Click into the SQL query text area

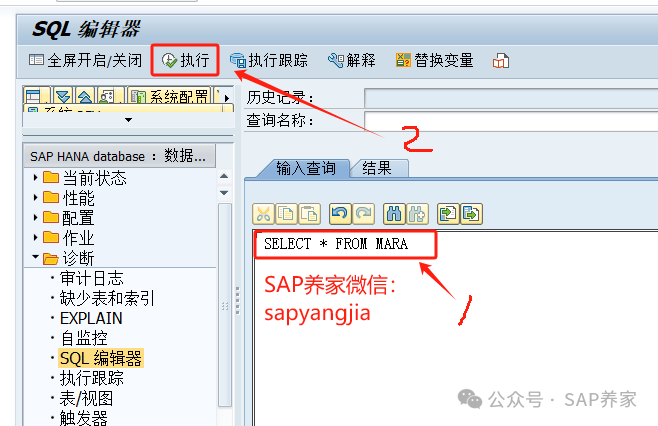455,327
